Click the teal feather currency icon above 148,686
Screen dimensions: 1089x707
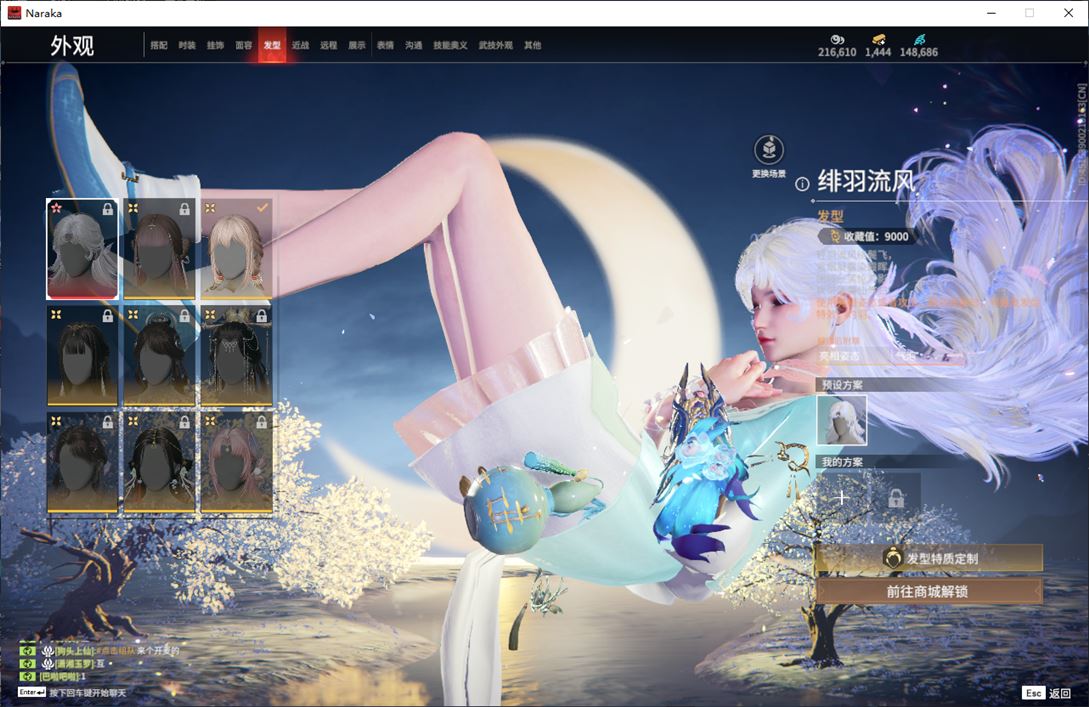(x=919, y=40)
